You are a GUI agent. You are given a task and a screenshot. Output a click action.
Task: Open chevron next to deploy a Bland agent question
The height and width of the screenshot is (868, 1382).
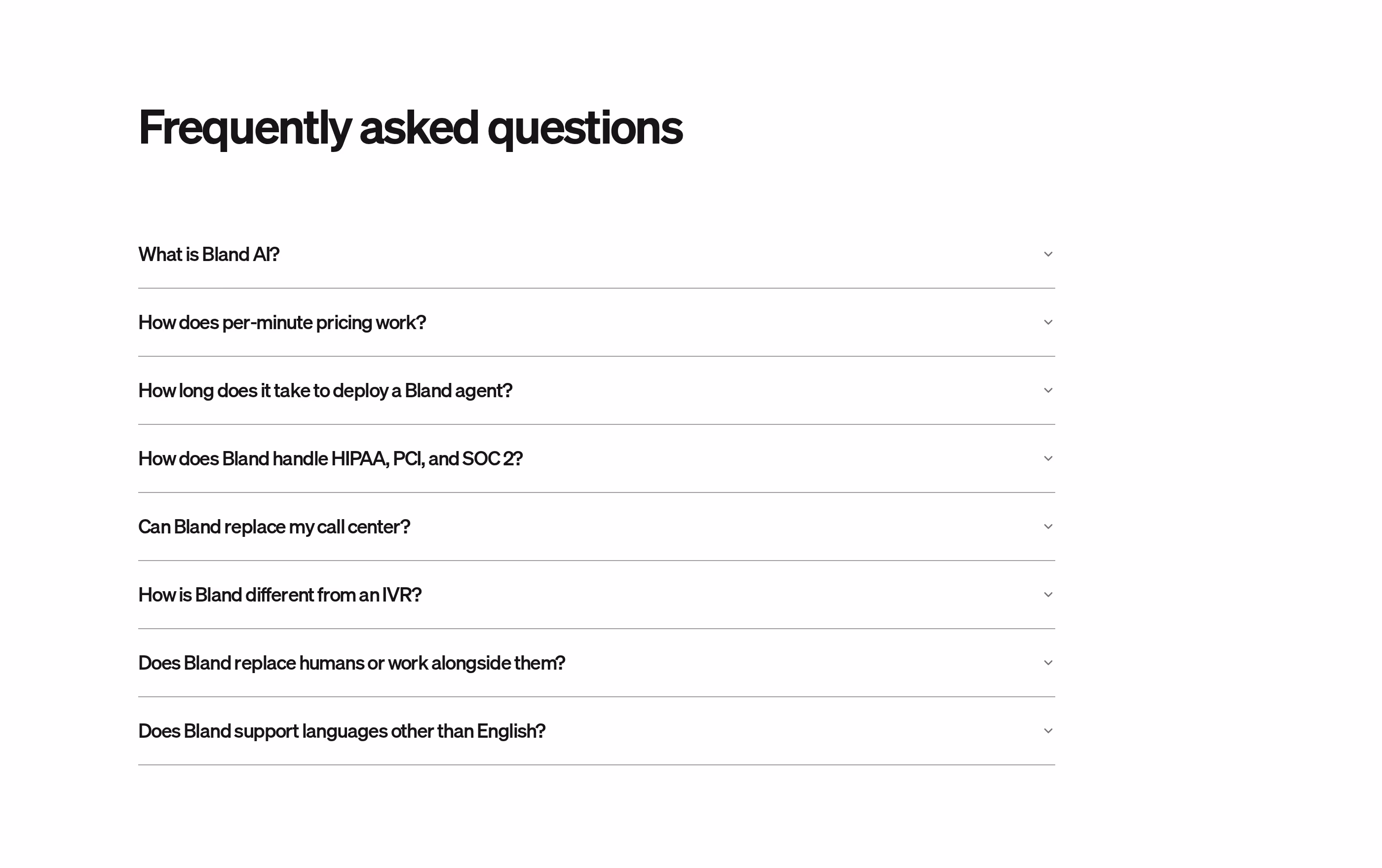[1048, 390]
